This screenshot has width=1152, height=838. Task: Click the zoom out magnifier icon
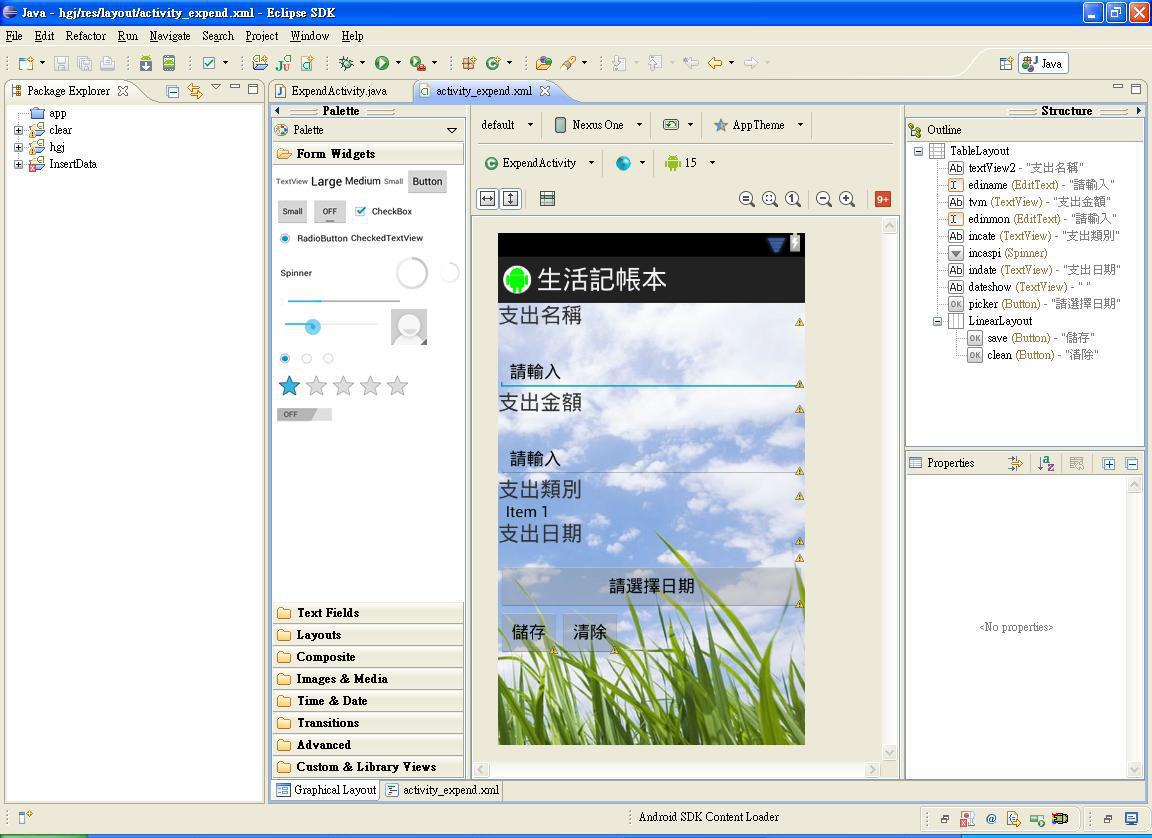click(x=824, y=199)
